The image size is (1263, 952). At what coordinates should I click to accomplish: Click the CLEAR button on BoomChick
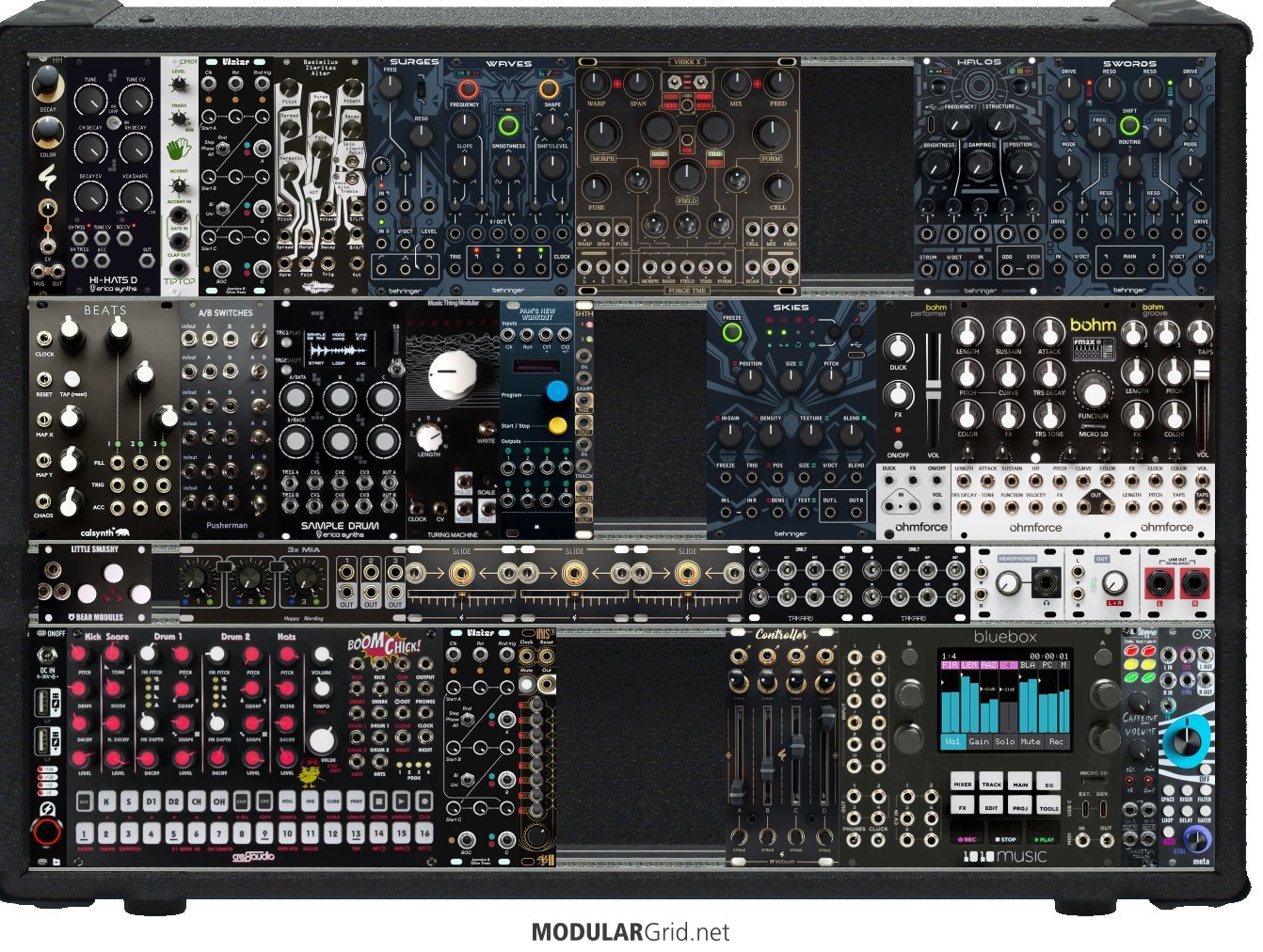click(333, 802)
